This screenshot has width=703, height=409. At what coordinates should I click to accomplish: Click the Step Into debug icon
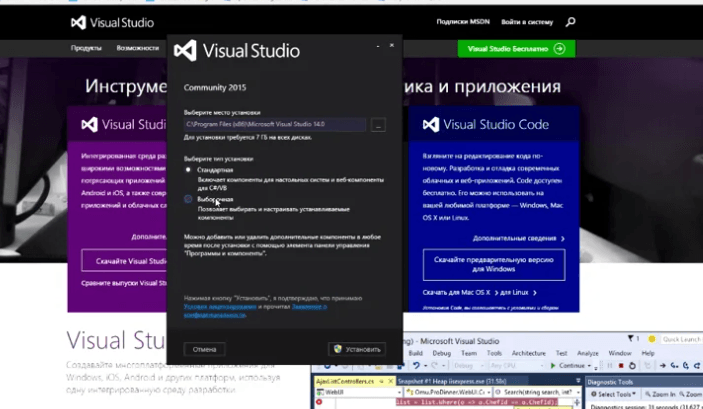coord(674,365)
